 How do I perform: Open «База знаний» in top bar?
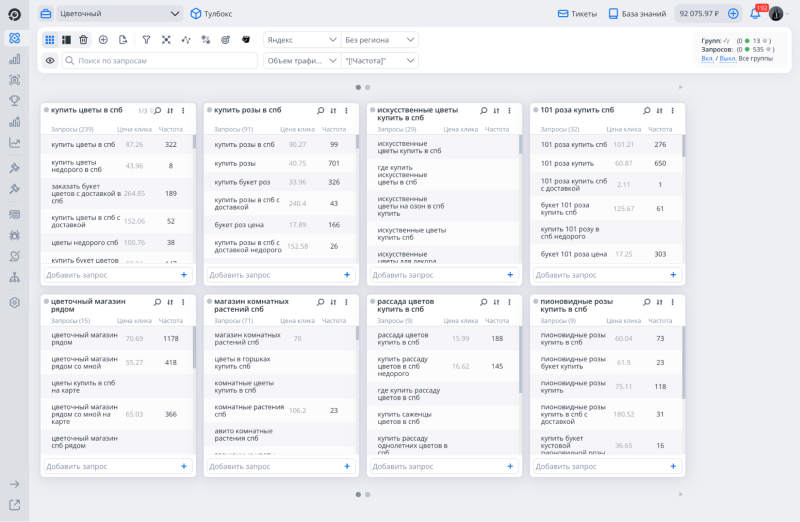636,14
